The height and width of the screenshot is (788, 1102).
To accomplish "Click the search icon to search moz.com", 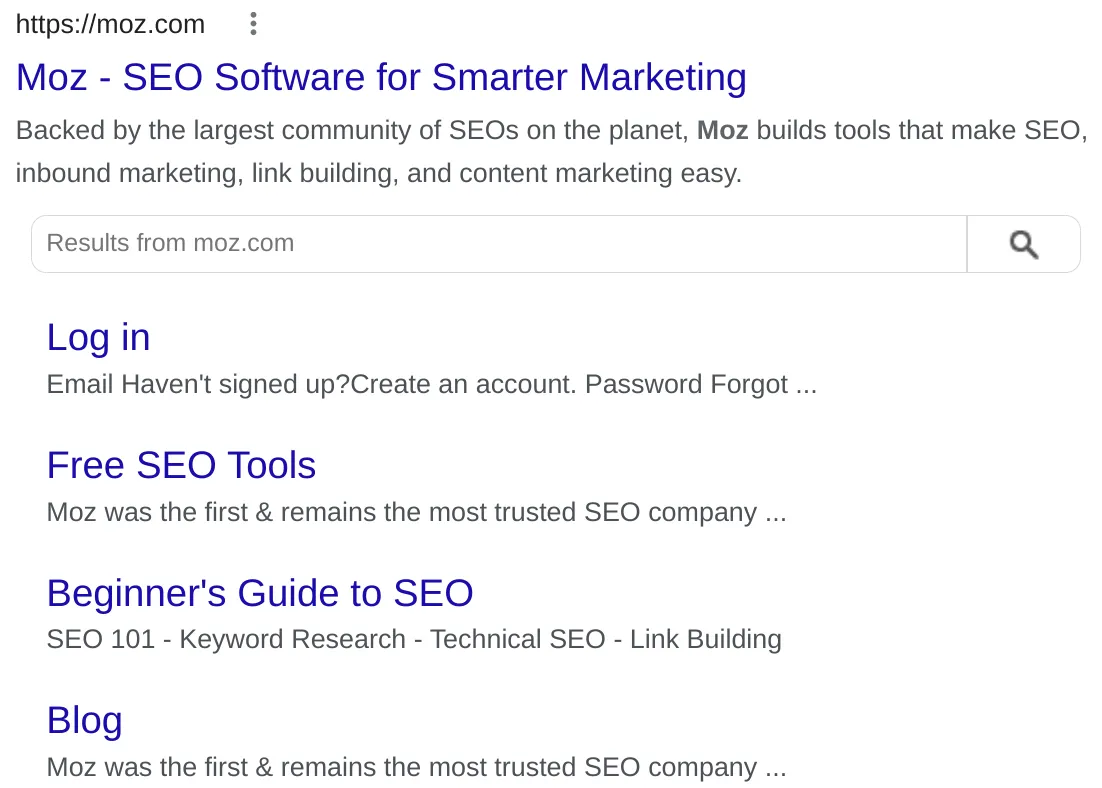I will click(x=1023, y=243).
